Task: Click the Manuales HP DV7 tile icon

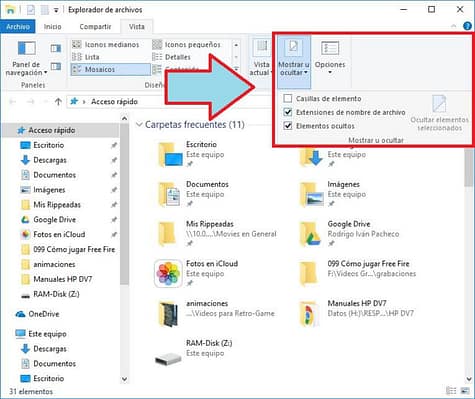Action: pos(309,313)
